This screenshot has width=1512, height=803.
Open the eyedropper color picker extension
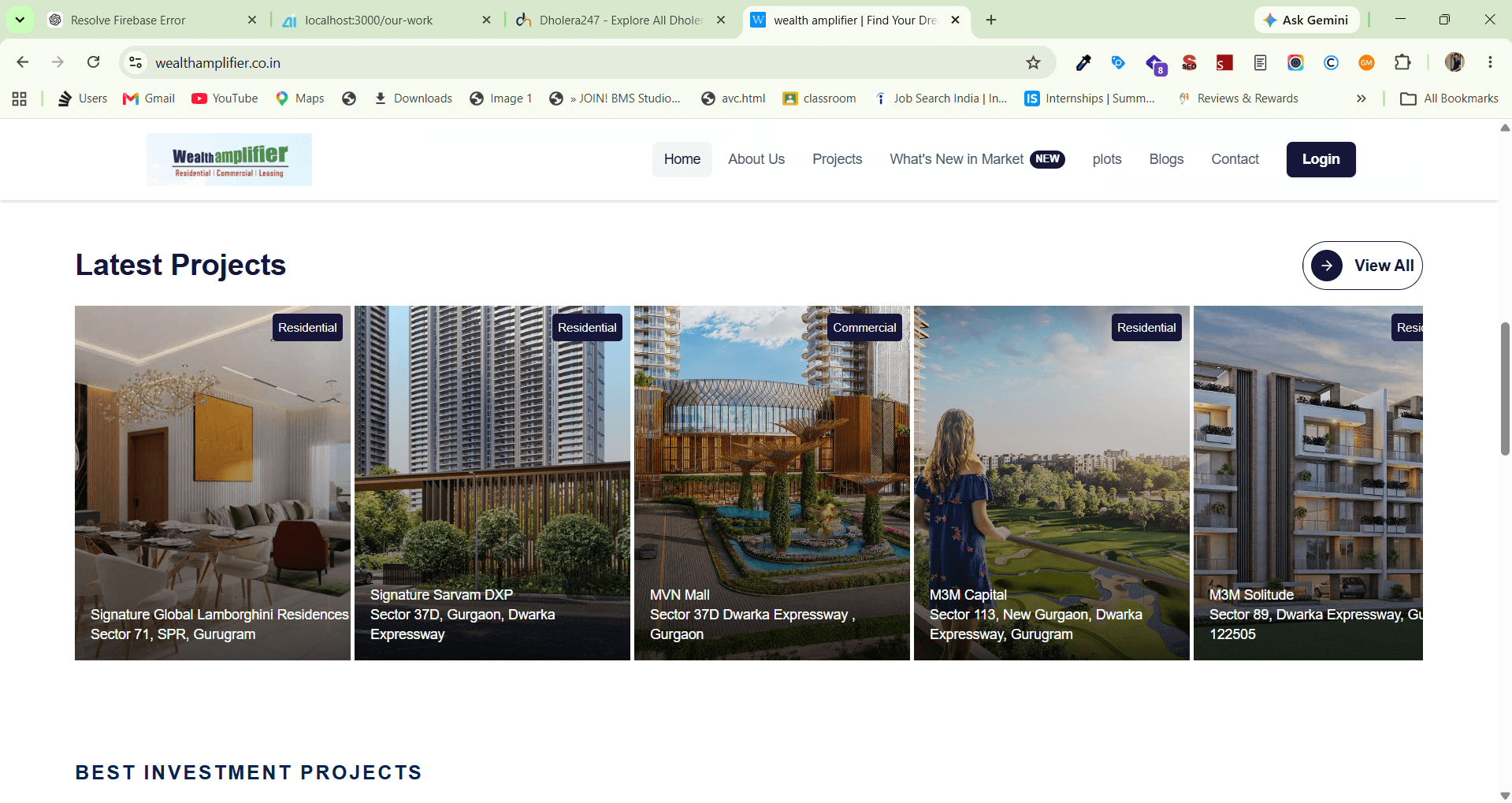pyautogui.click(x=1083, y=63)
